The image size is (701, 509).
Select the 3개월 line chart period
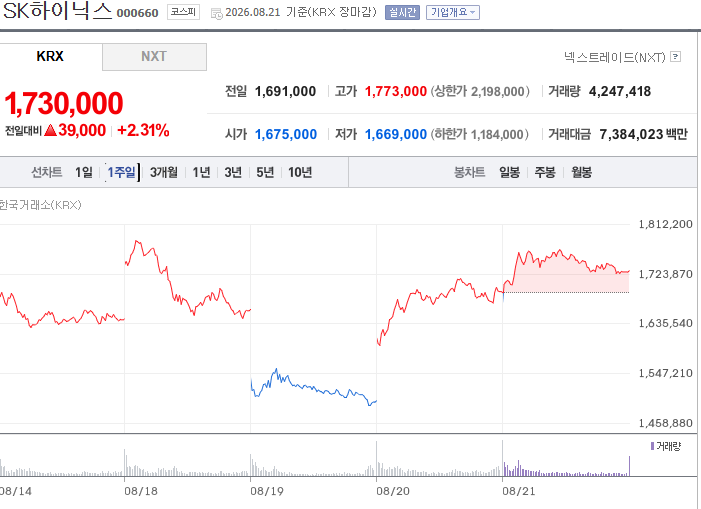point(164,172)
